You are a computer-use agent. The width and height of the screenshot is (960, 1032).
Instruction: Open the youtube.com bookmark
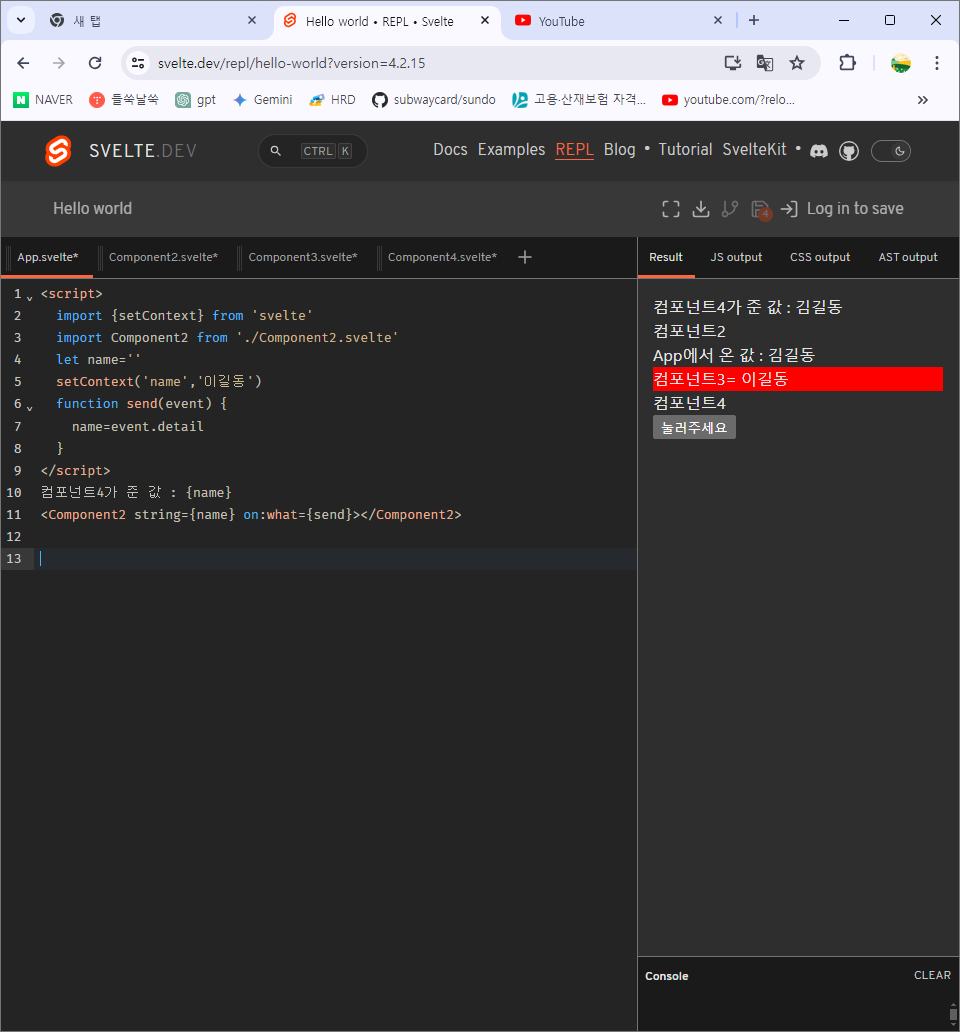point(728,100)
